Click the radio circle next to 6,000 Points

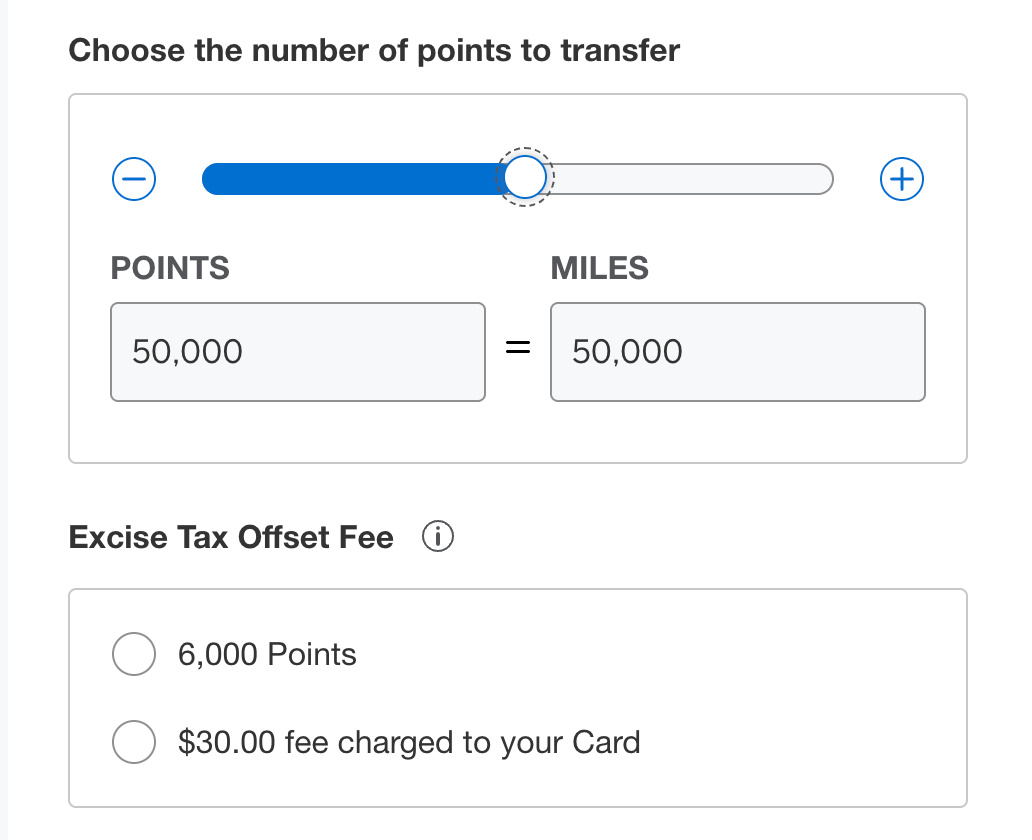tap(134, 654)
